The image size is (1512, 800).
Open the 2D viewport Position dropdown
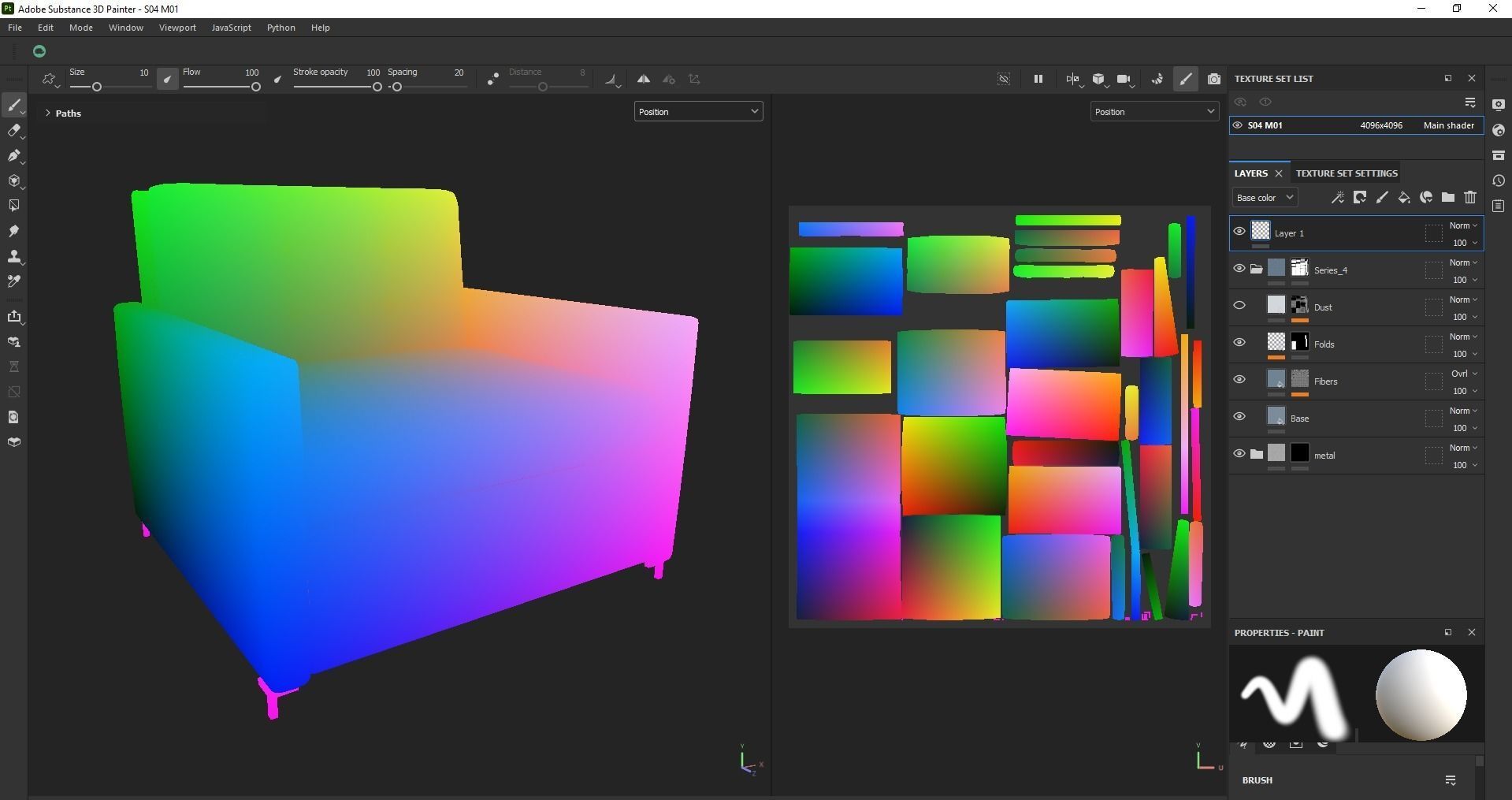[x=1154, y=112]
